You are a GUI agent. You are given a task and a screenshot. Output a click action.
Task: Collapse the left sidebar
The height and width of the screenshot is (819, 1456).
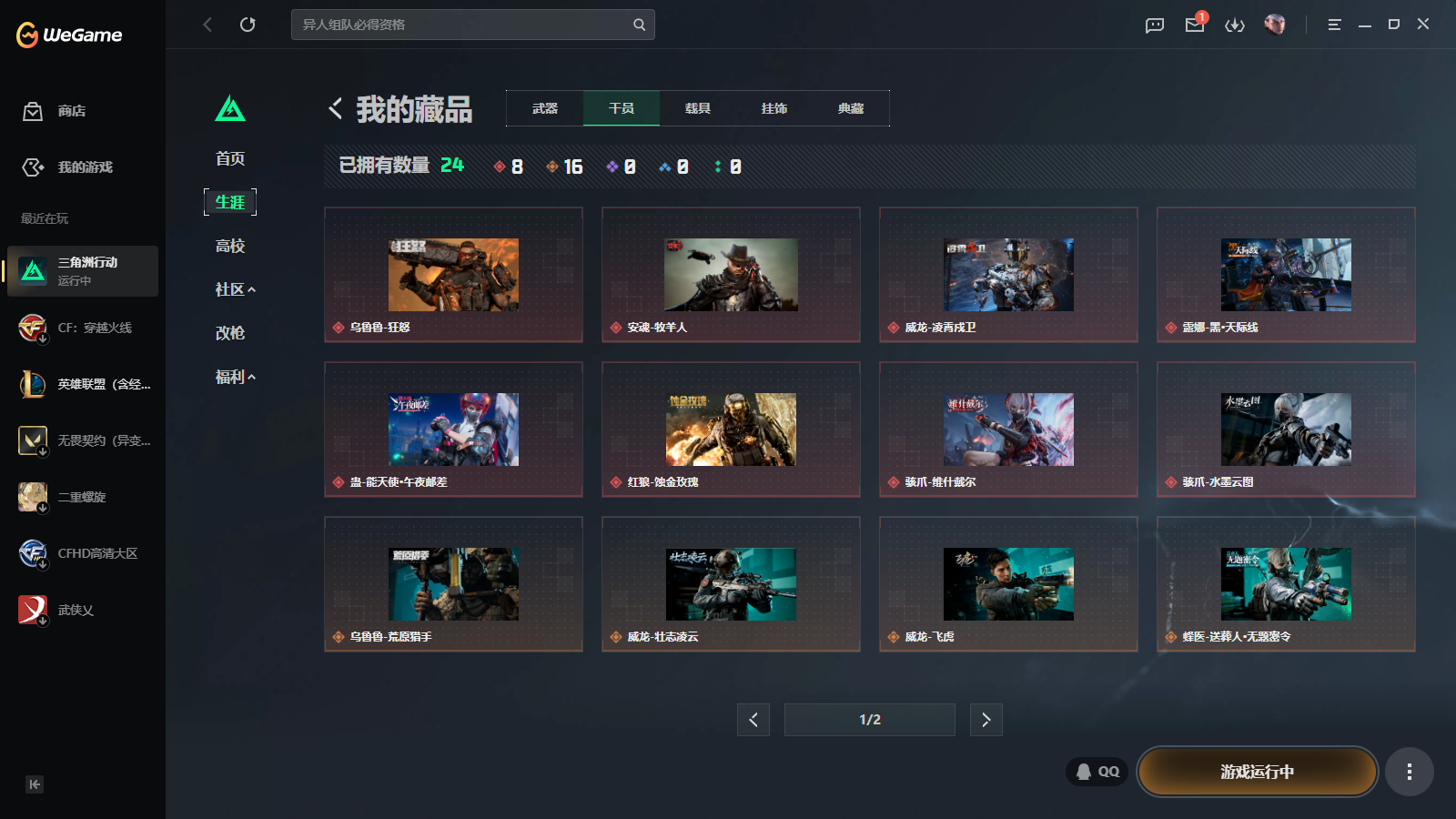click(35, 784)
